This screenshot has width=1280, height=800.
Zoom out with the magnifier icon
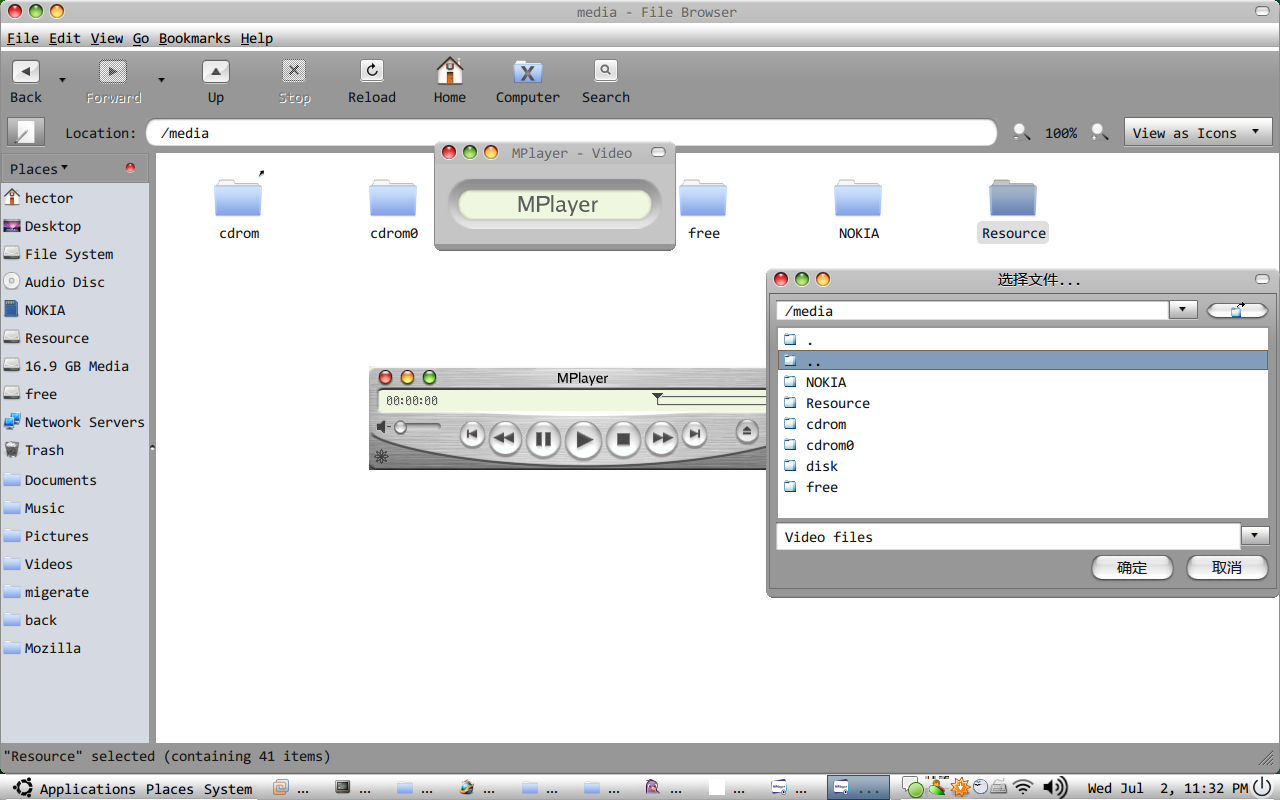point(1021,132)
